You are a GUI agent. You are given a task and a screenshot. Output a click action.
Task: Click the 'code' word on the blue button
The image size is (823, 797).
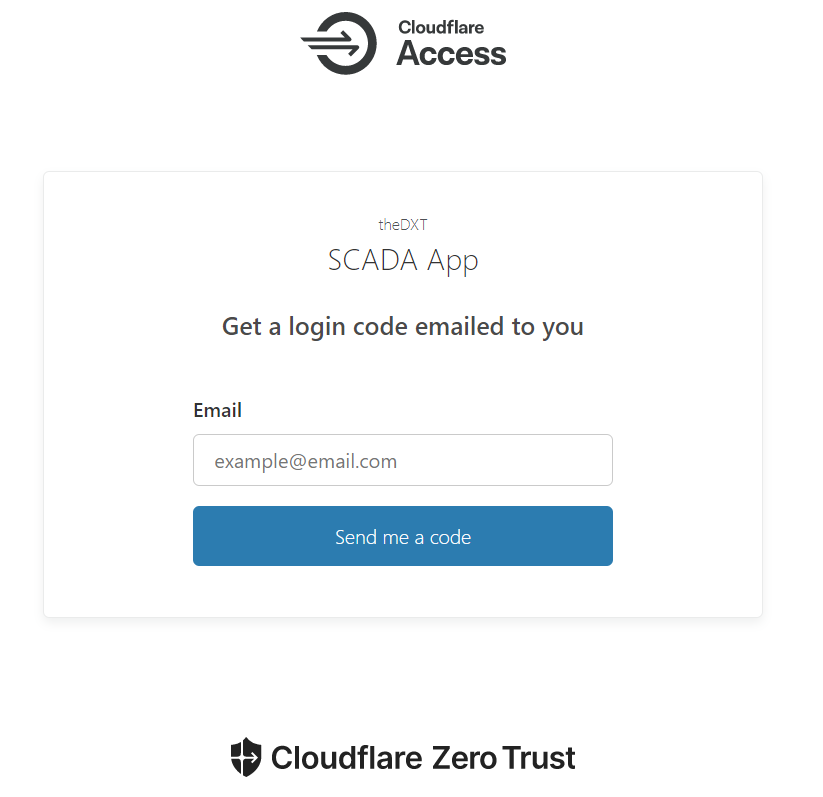(450, 537)
